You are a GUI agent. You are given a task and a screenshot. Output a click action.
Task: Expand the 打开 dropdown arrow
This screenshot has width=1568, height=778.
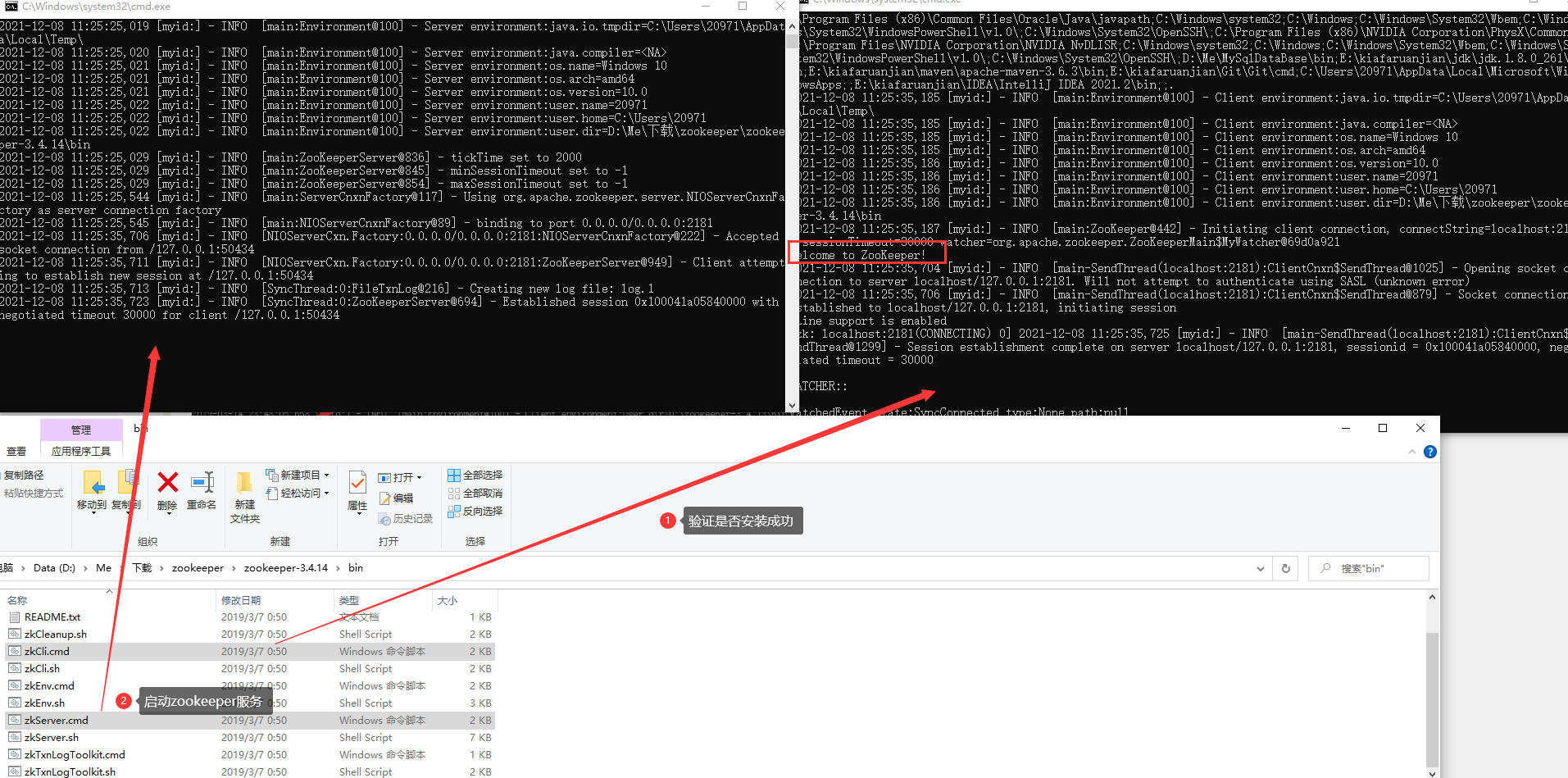tap(420, 476)
